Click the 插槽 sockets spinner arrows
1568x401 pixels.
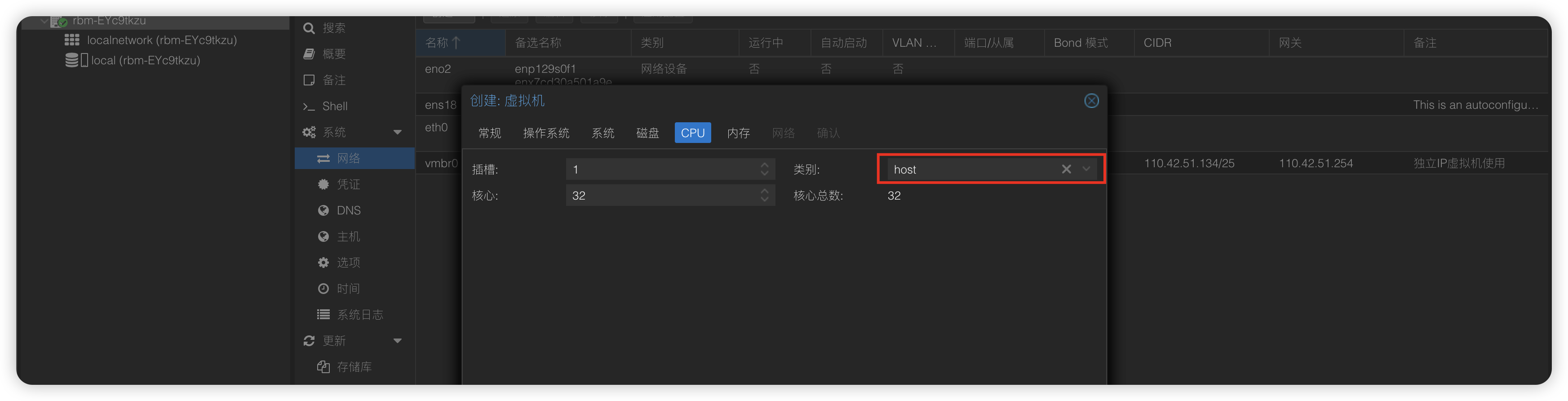pyautogui.click(x=765, y=169)
